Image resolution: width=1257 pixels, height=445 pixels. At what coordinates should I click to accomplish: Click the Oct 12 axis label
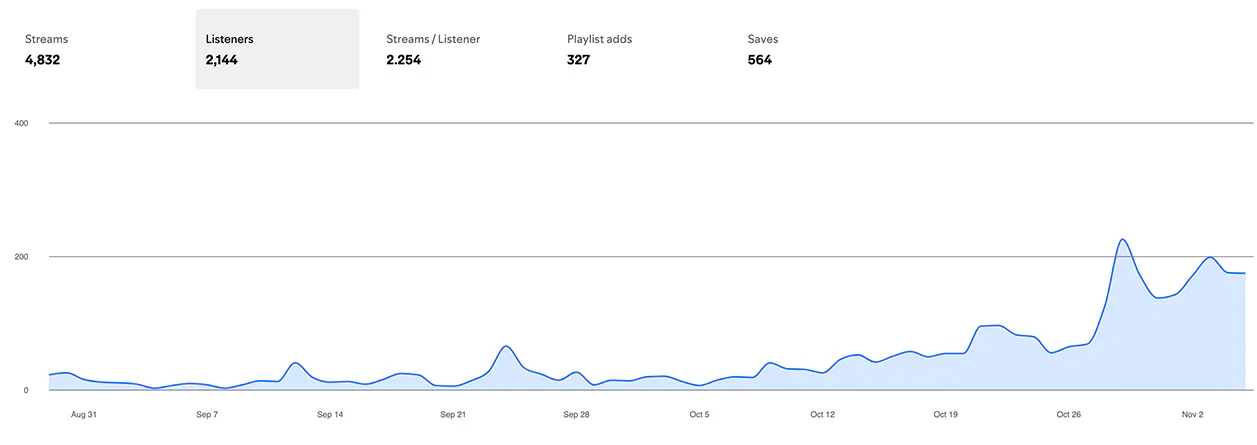(x=822, y=414)
